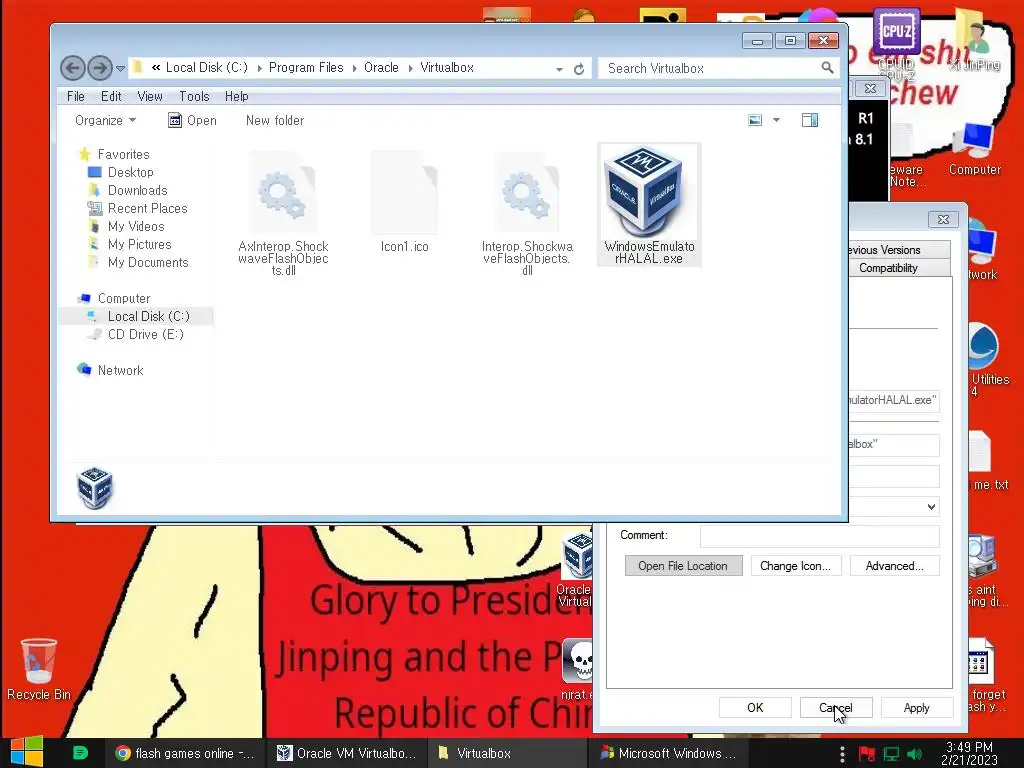Screen dimensions: 1024x768
Task: Select Computer in the navigation pane
Action: pyautogui.click(x=123, y=298)
